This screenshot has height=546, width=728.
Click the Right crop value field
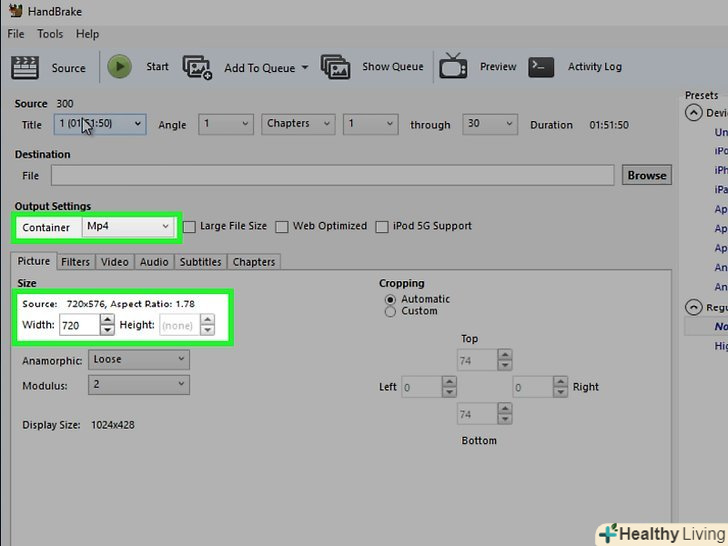point(533,387)
